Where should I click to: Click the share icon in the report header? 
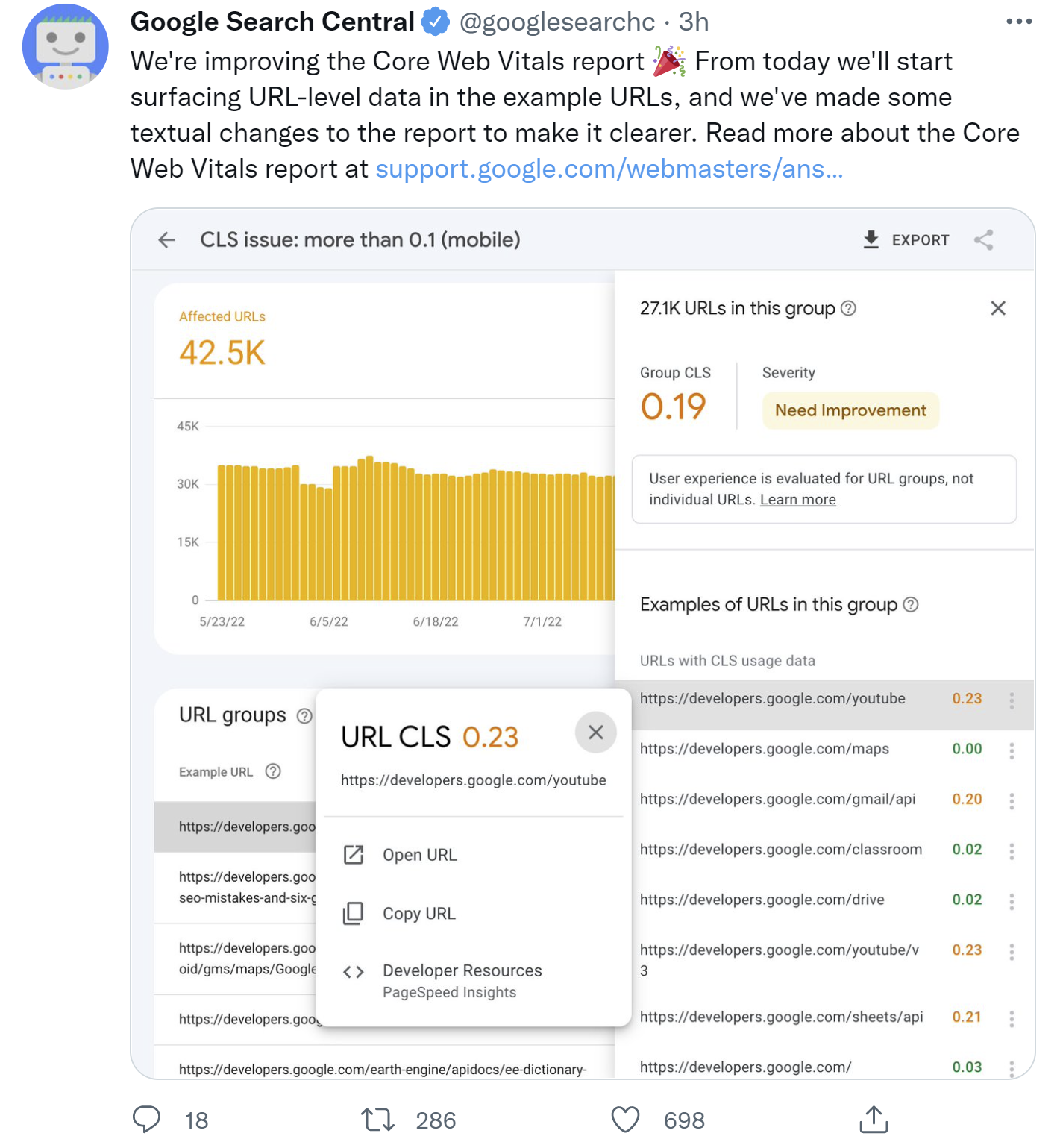click(x=985, y=239)
